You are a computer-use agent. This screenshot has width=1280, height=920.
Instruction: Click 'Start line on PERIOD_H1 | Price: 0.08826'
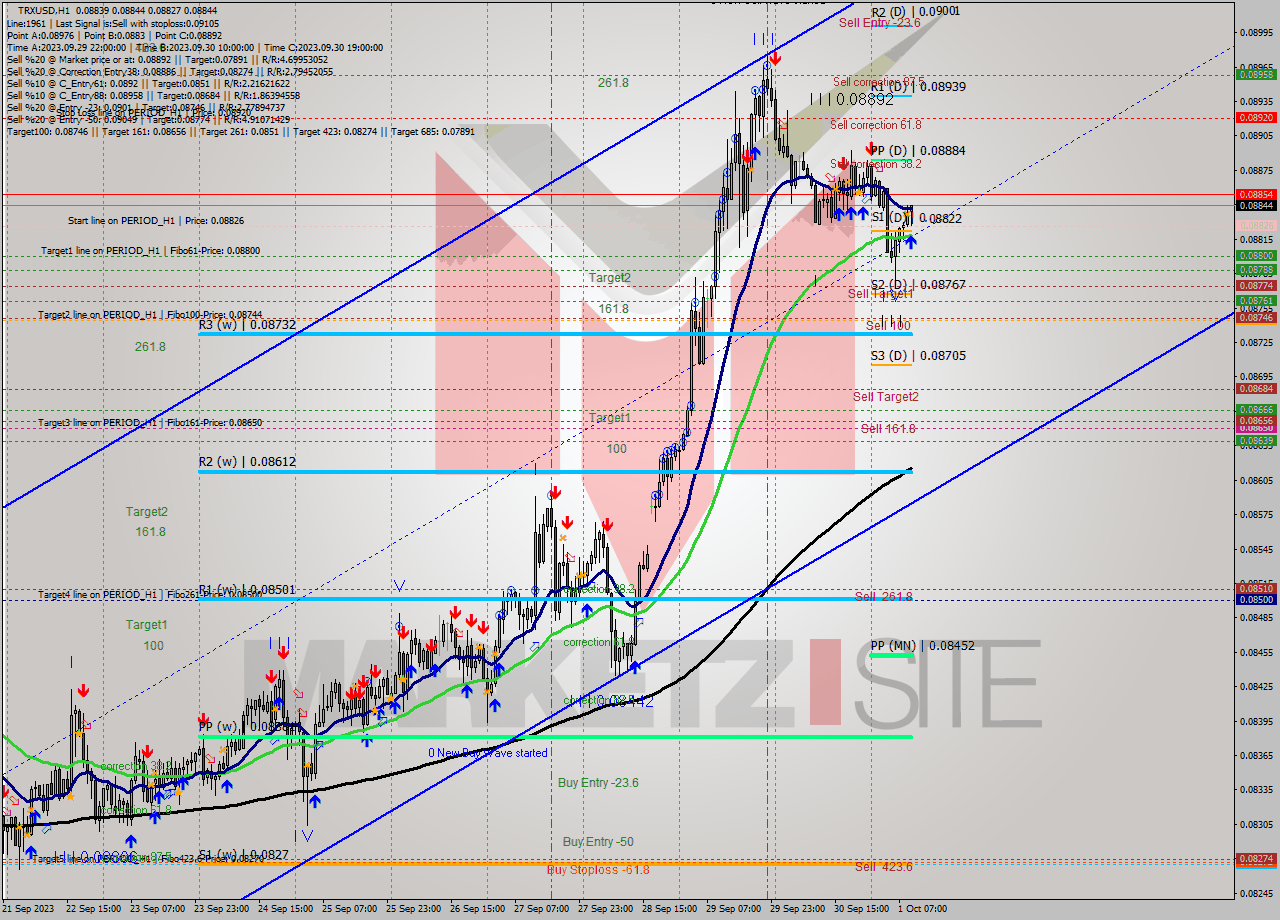coord(156,220)
